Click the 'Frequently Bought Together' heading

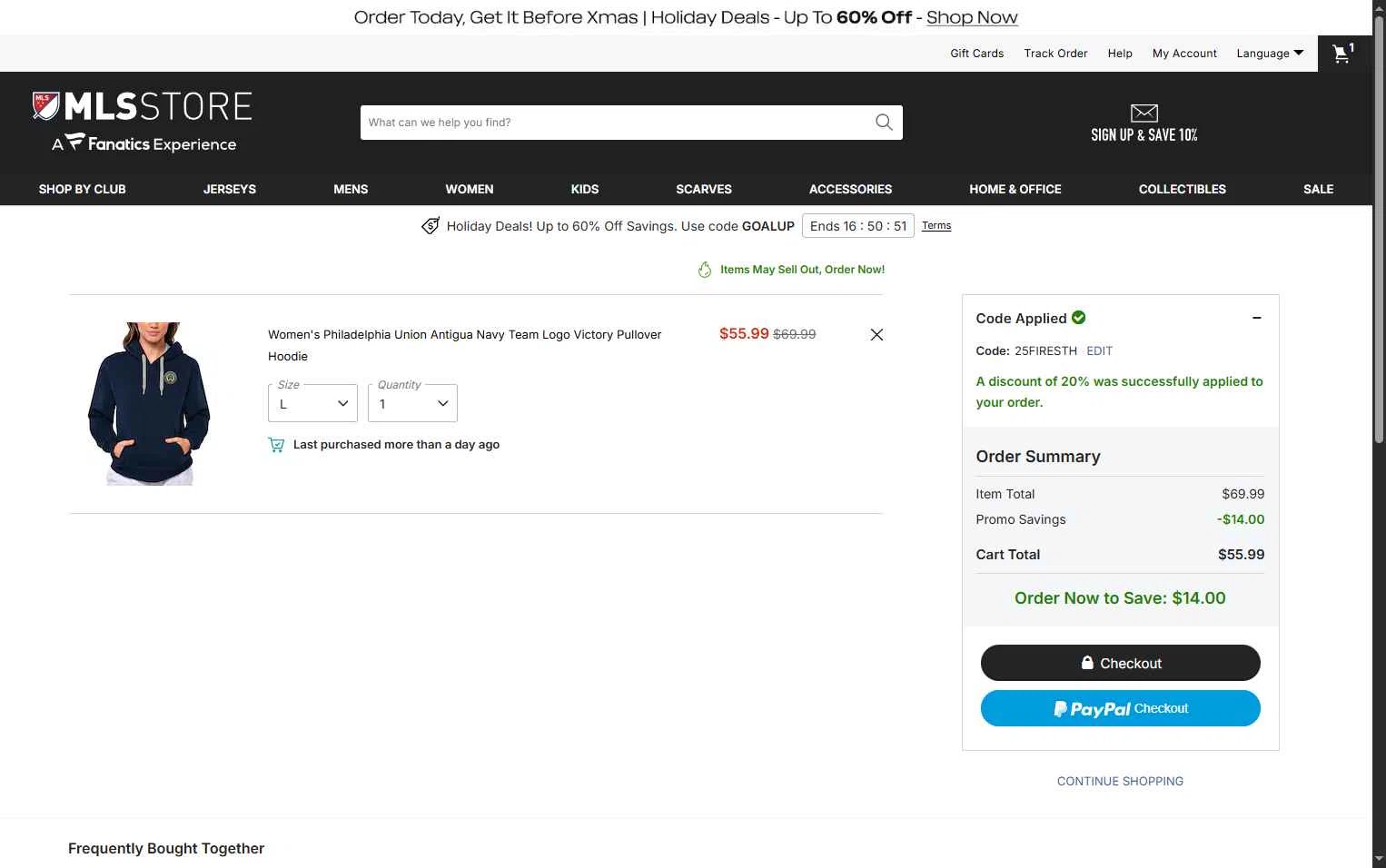(x=166, y=848)
